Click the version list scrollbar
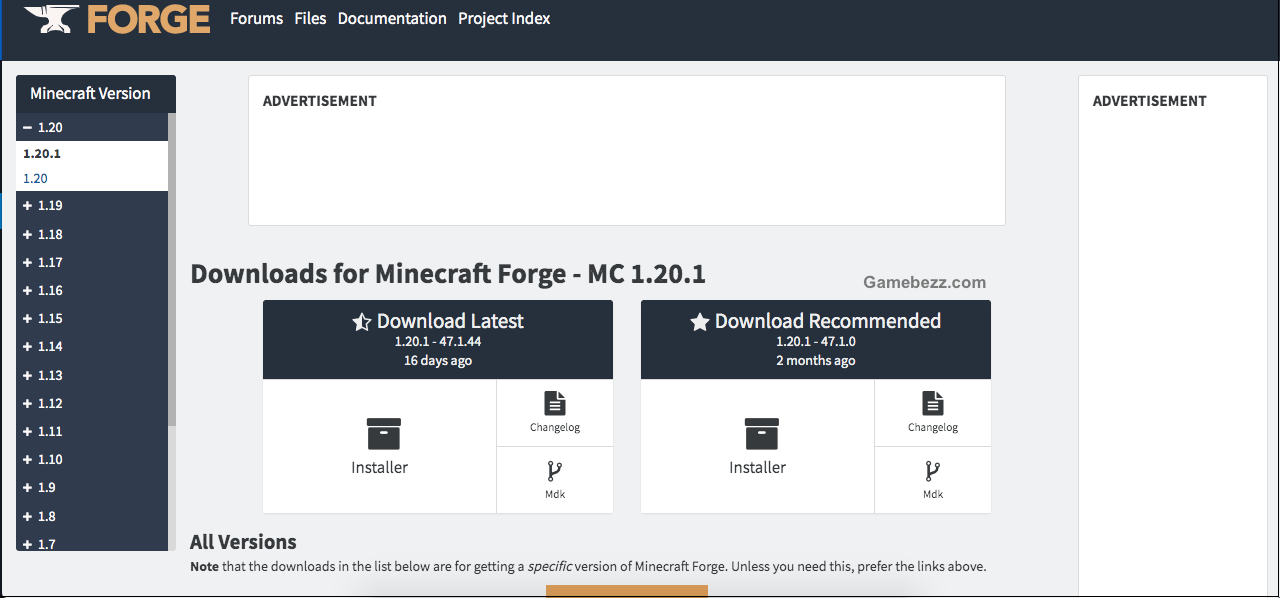Screen dimensions: 1280x598 [172, 270]
